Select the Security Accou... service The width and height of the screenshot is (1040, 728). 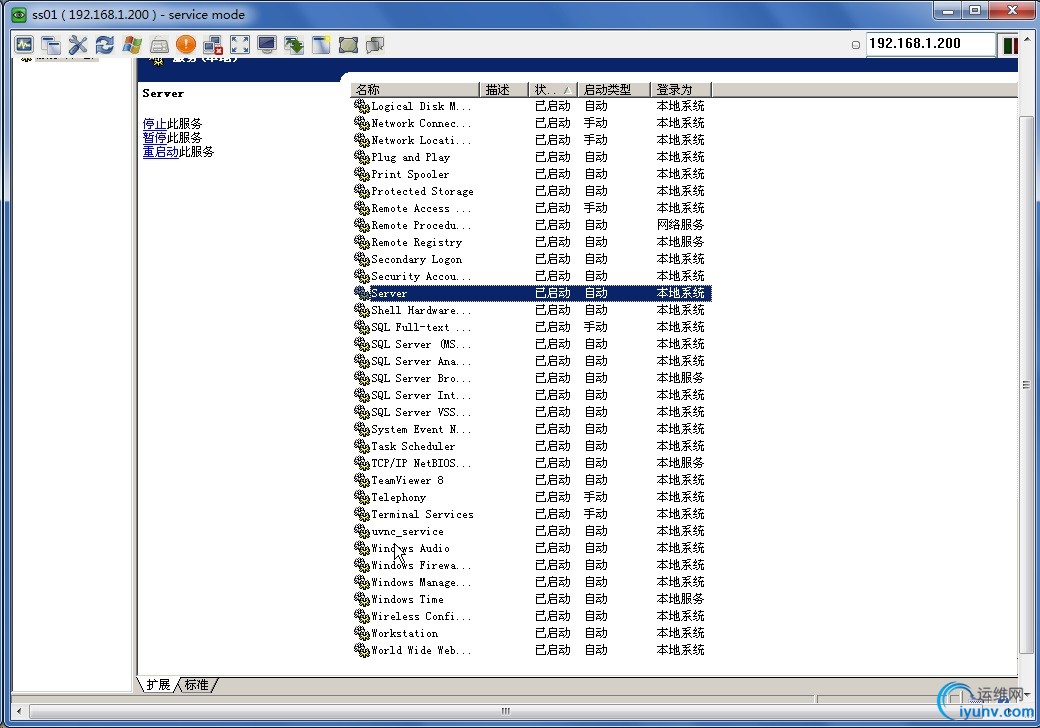tap(531, 276)
